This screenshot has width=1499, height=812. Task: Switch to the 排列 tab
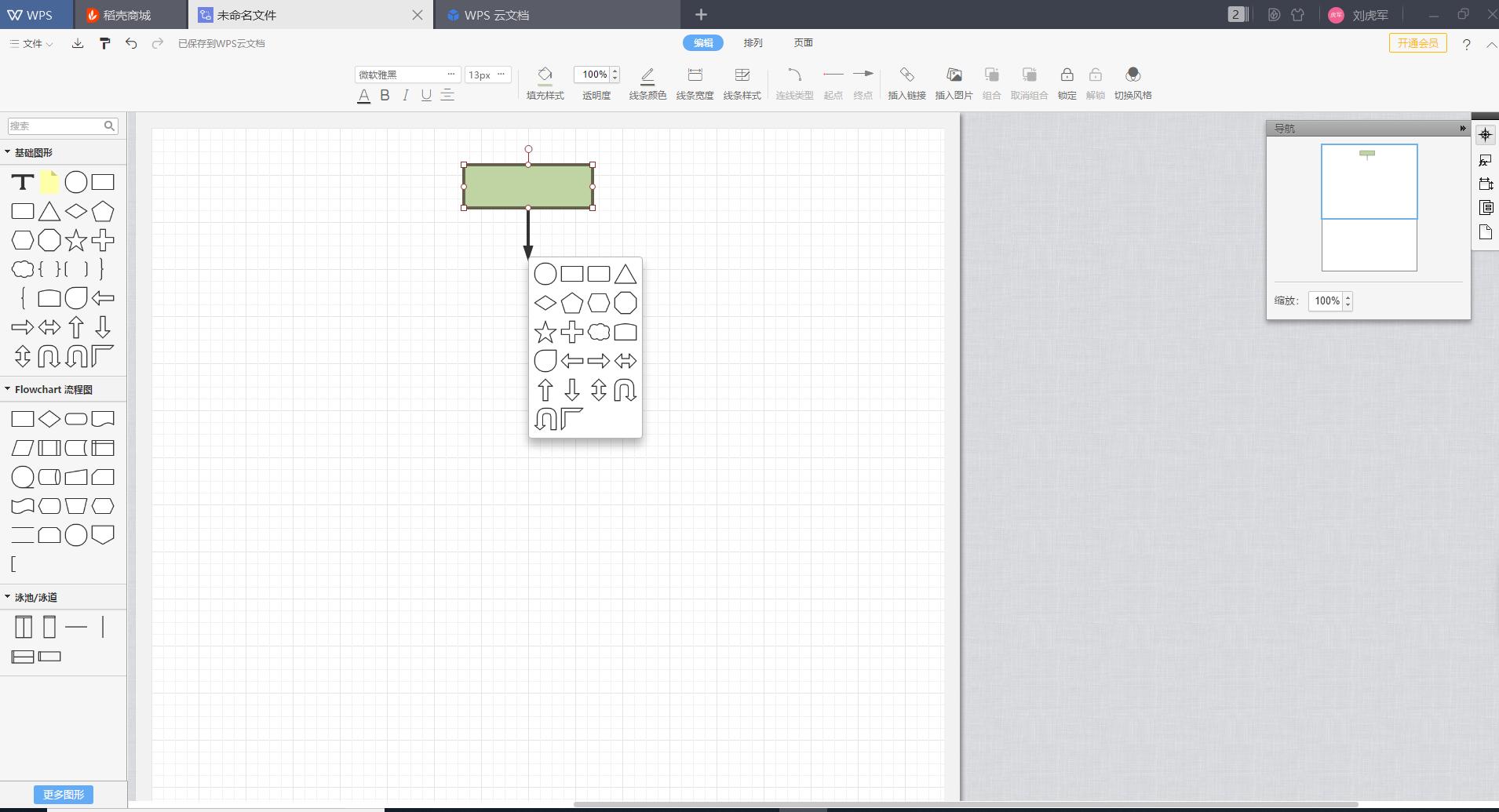coord(753,43)
